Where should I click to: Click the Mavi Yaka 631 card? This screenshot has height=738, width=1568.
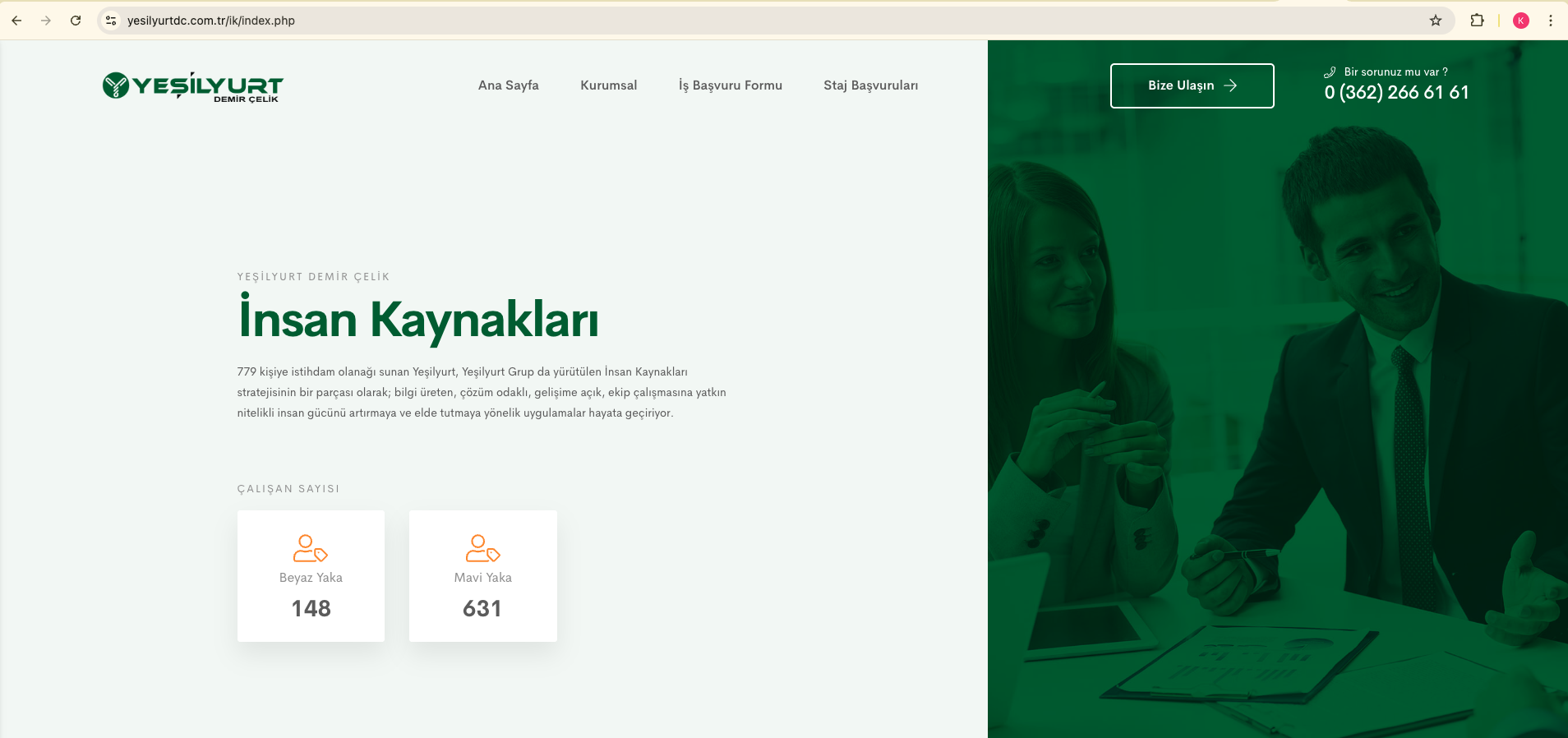[x=483, y=576]
